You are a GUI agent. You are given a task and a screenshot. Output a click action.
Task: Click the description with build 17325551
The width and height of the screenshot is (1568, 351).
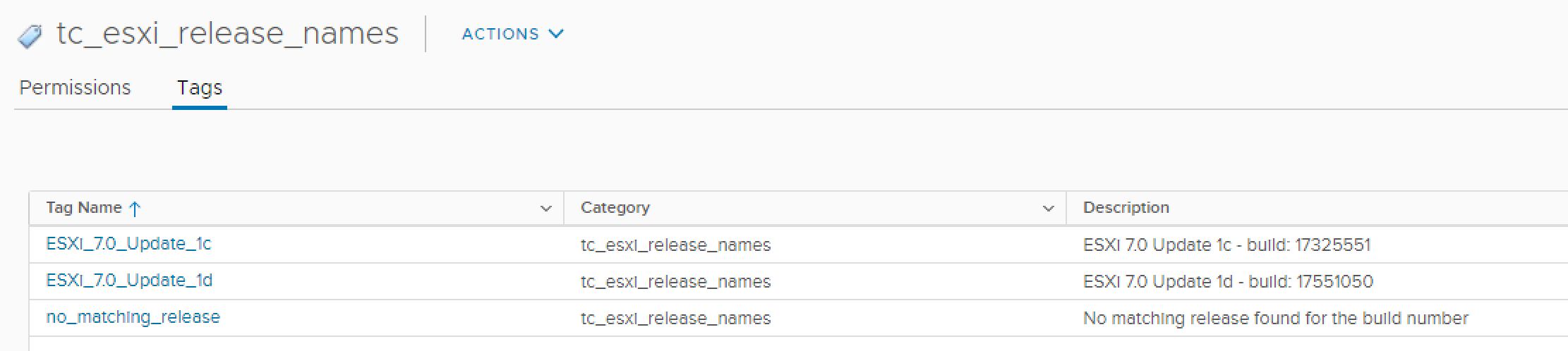point(1226,245)
